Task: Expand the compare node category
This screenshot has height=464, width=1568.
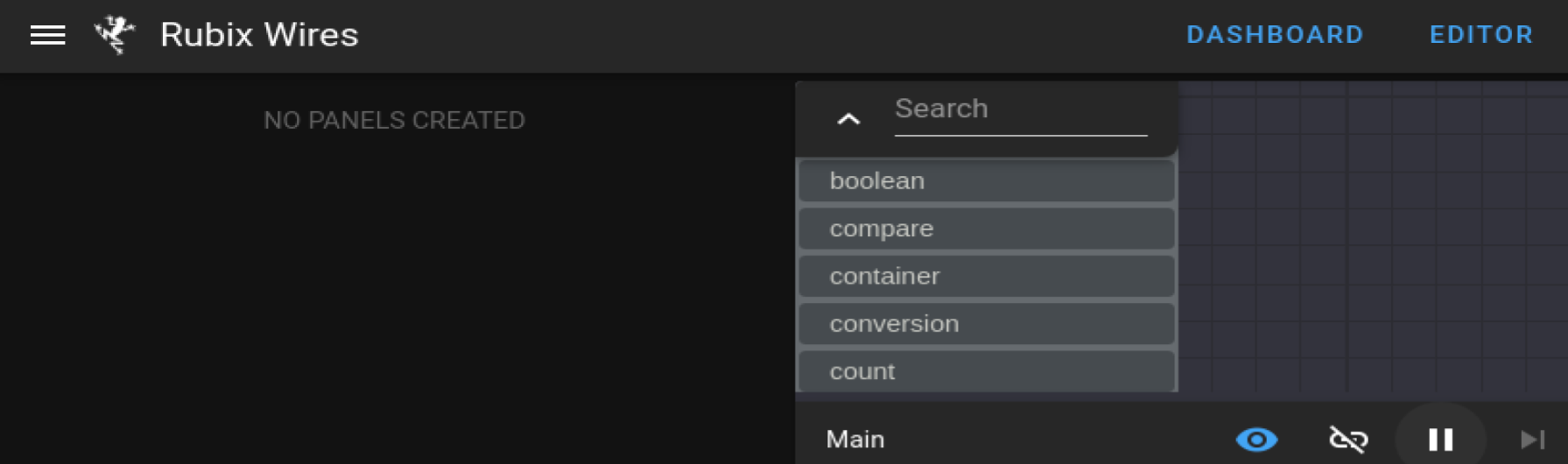Action: pos(987,228)
